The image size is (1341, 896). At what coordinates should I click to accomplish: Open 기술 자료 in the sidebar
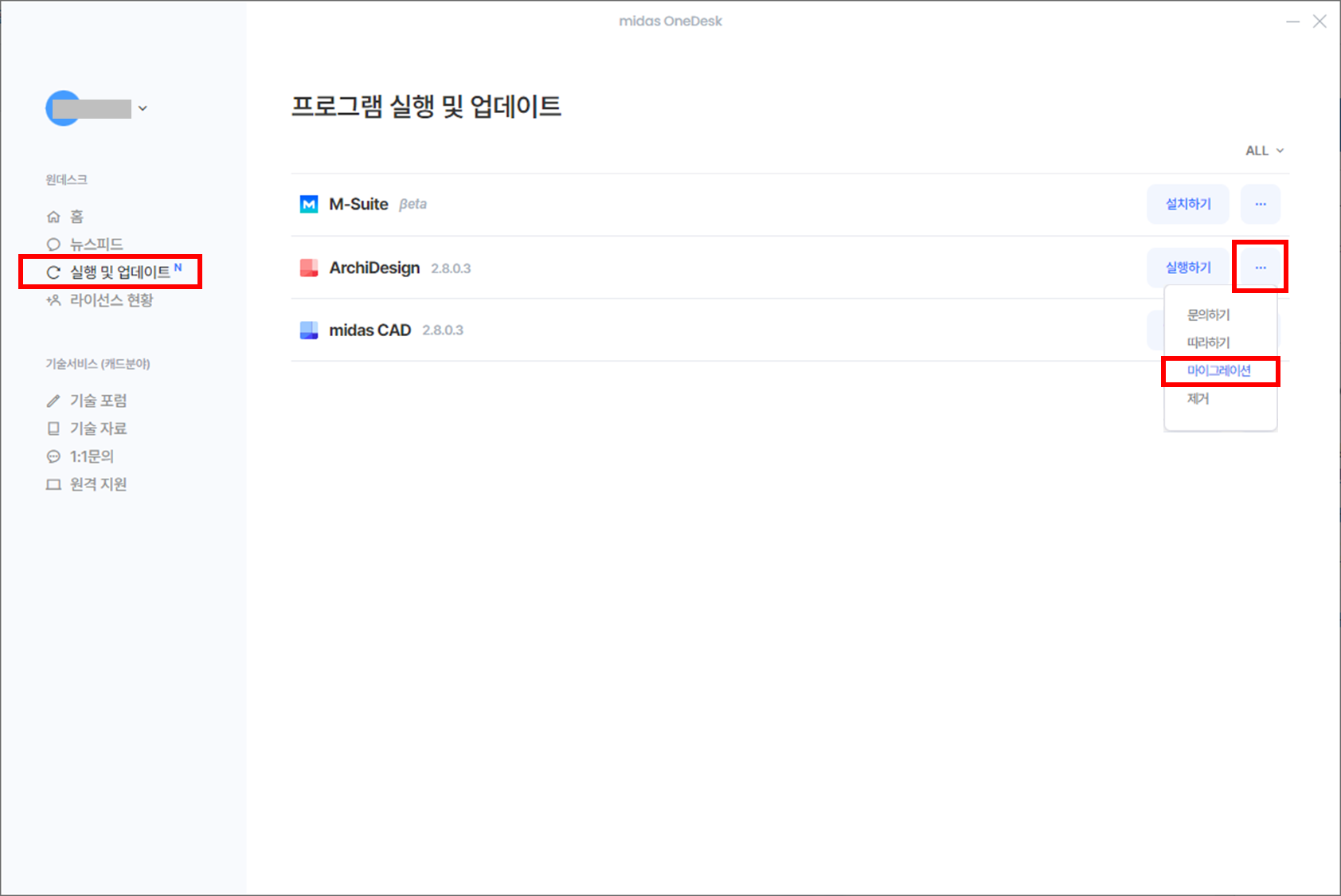87,428
